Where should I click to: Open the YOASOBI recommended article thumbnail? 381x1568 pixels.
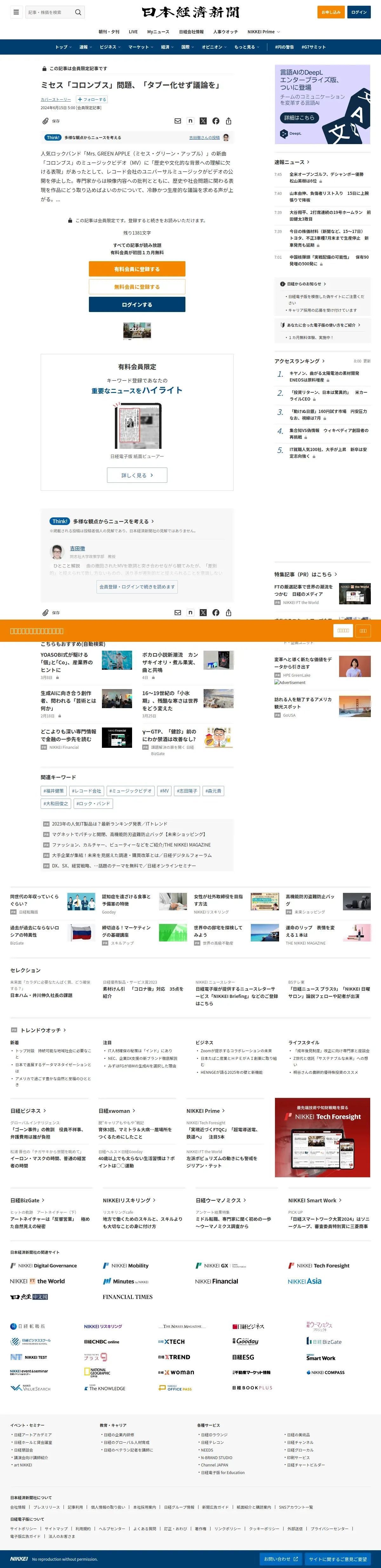(x=117, y=661)
